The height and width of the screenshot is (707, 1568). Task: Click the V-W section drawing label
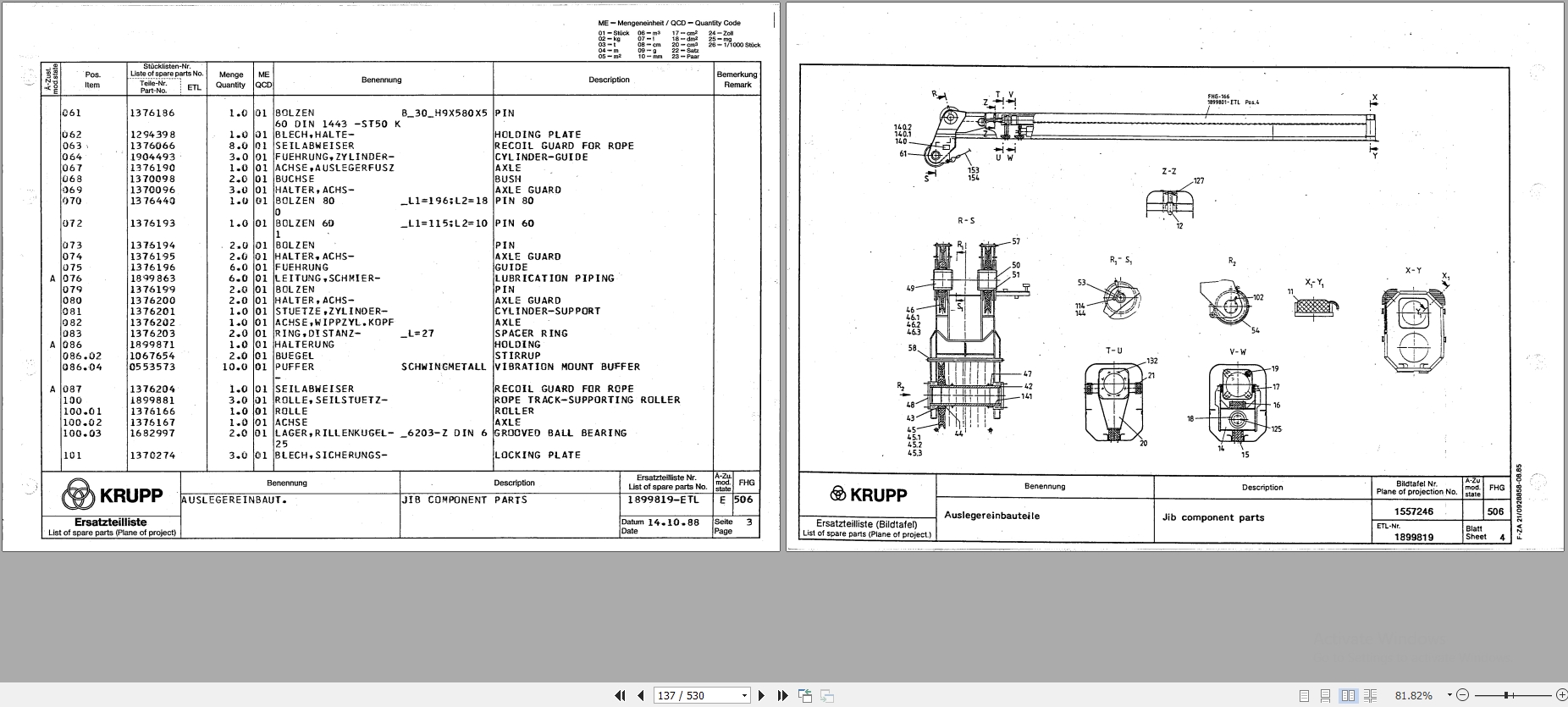pos(1237,351)
